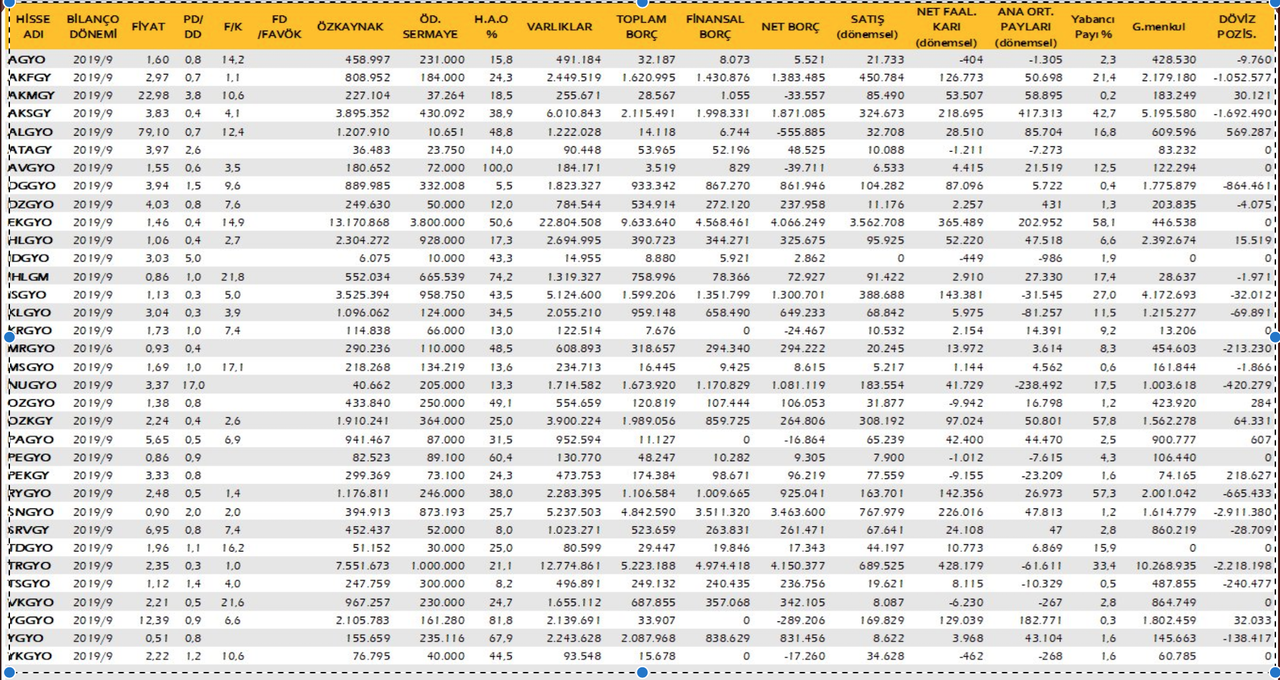The width and height of the screenshot is (1280, 680).
Task: Select the price value 22,98
Action: (x=152, y=96)
